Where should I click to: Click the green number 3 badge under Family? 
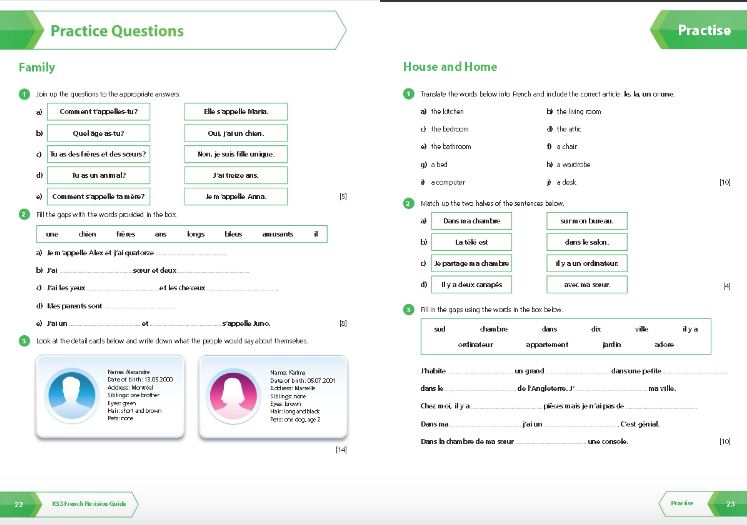(24, 341)
